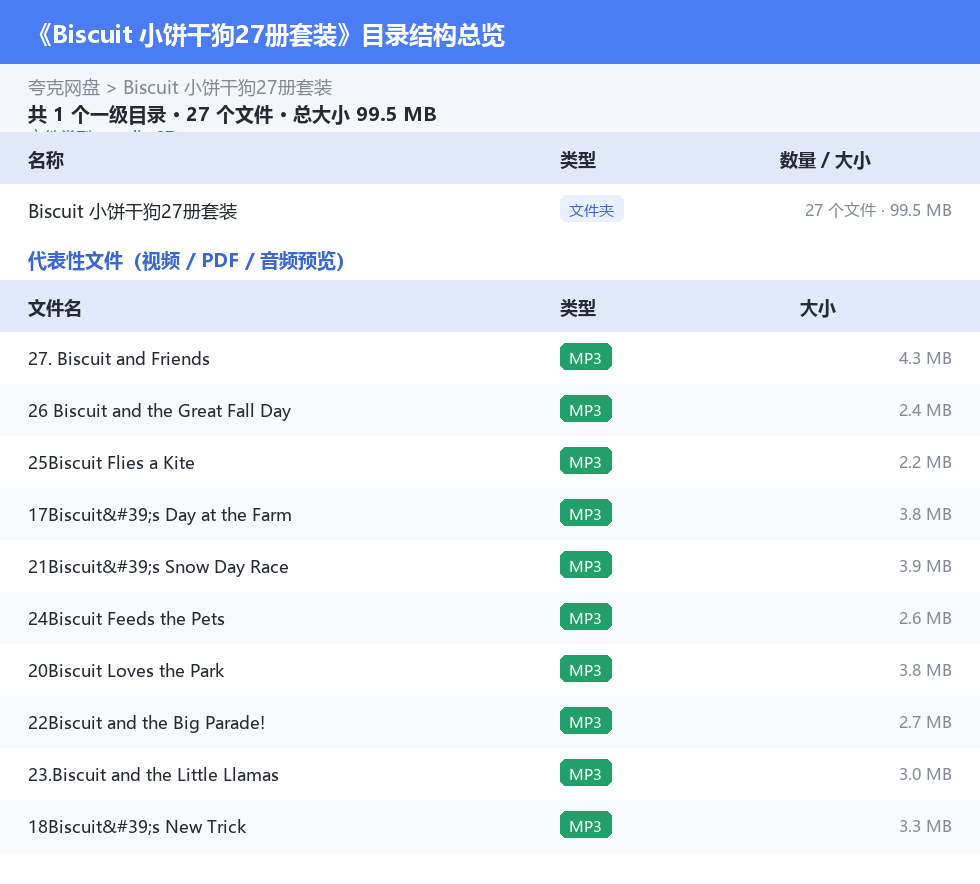Viewport: 980px width, 884px height.
Task: Click the 3.0 MB size value
Action: click(x=925, y=774)
